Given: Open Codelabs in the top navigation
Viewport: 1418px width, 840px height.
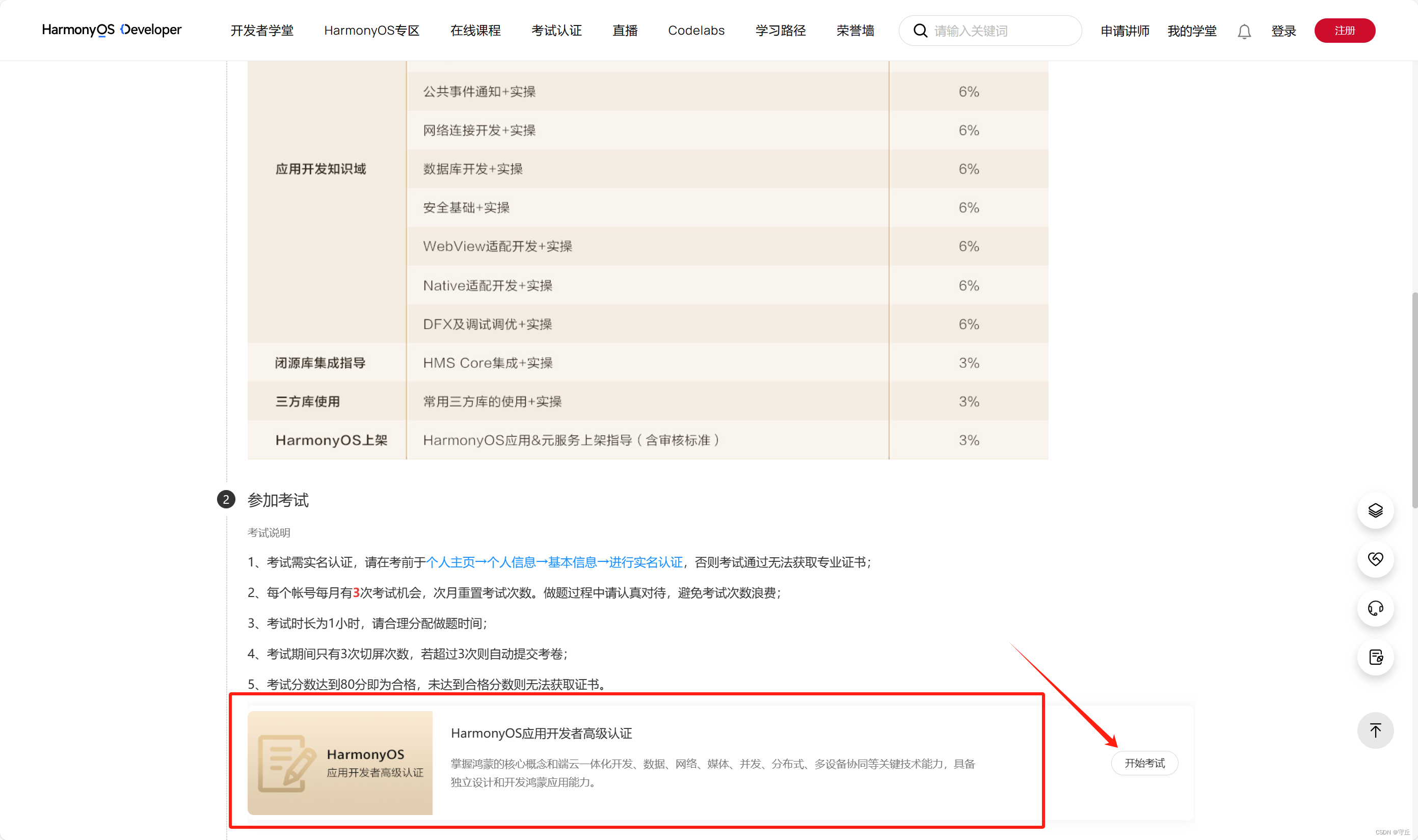Looking at the screenshot, I should 695,31.
